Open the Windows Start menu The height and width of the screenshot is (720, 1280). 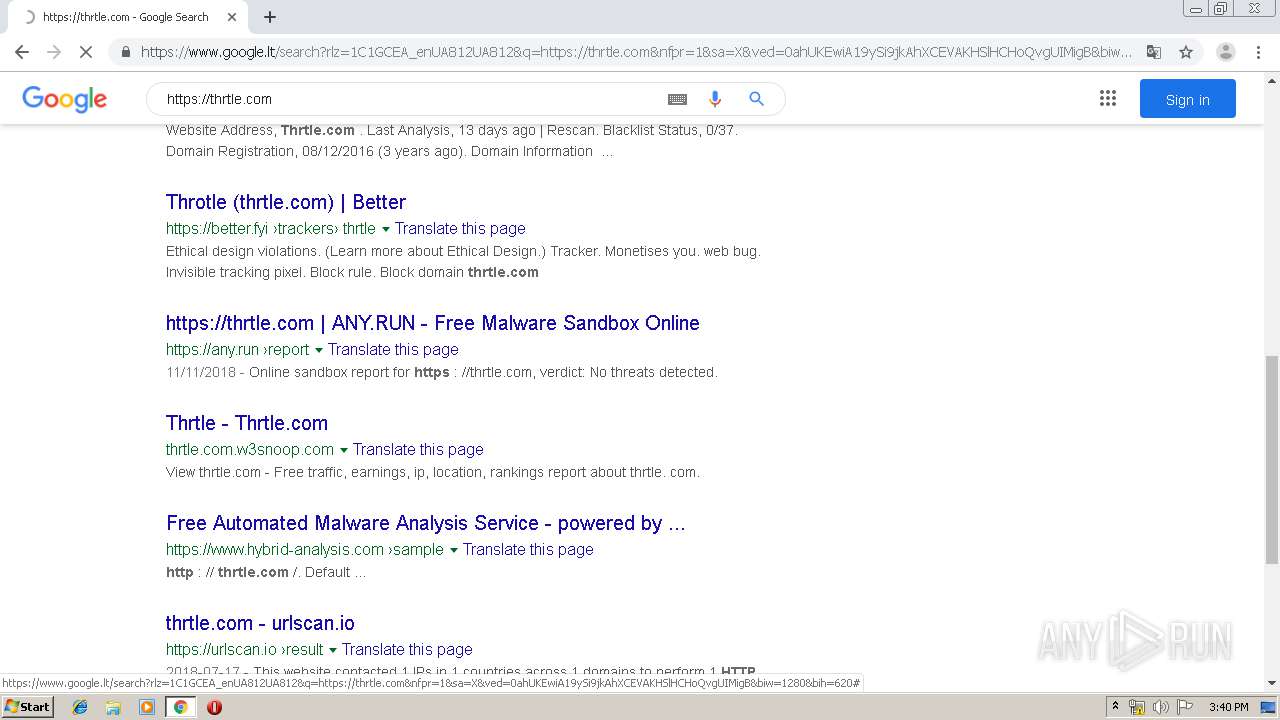[27, 706]
